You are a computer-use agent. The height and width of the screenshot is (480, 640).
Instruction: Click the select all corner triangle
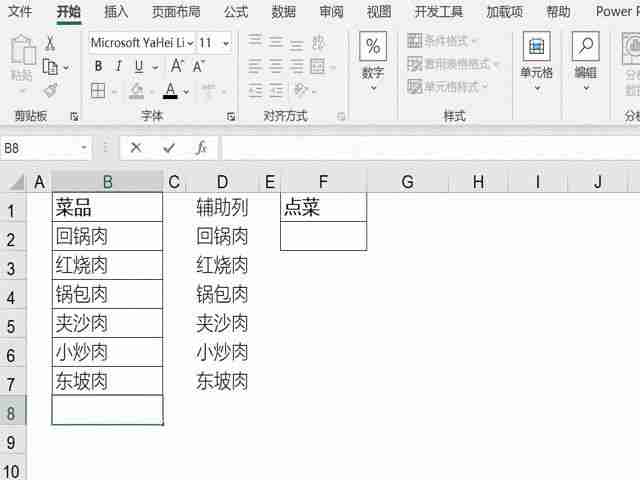(x=16, y=181)
